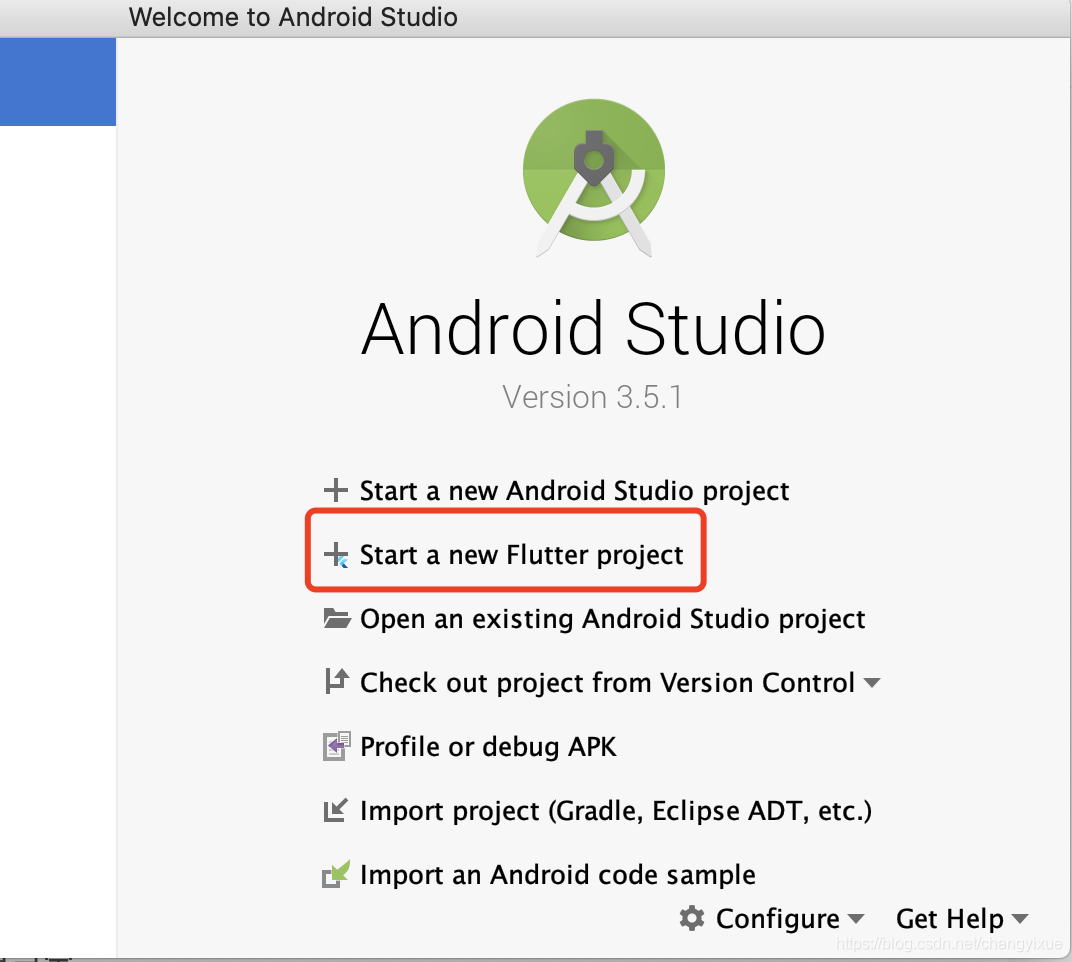This screenshot has height=962, width=1072.
Task: Start a new Android Studio project
Action: (x=574, y=491)
